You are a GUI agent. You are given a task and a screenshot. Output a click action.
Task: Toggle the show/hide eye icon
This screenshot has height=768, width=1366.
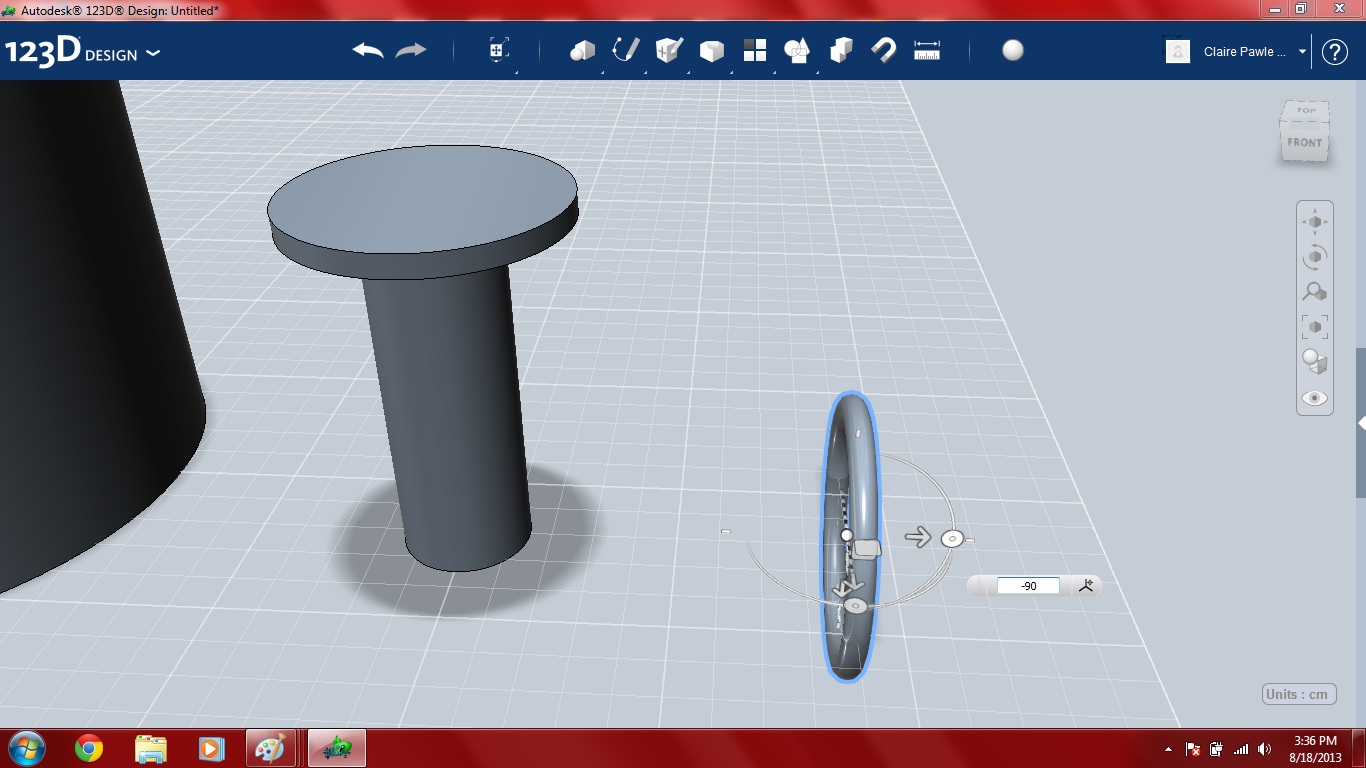click(x=1315, y=398)
